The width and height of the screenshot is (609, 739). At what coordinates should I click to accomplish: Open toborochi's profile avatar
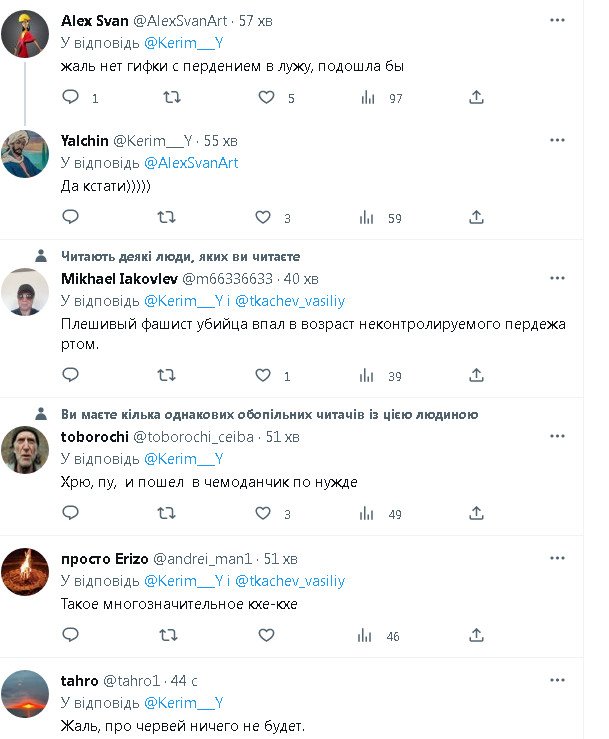[25, 449]
